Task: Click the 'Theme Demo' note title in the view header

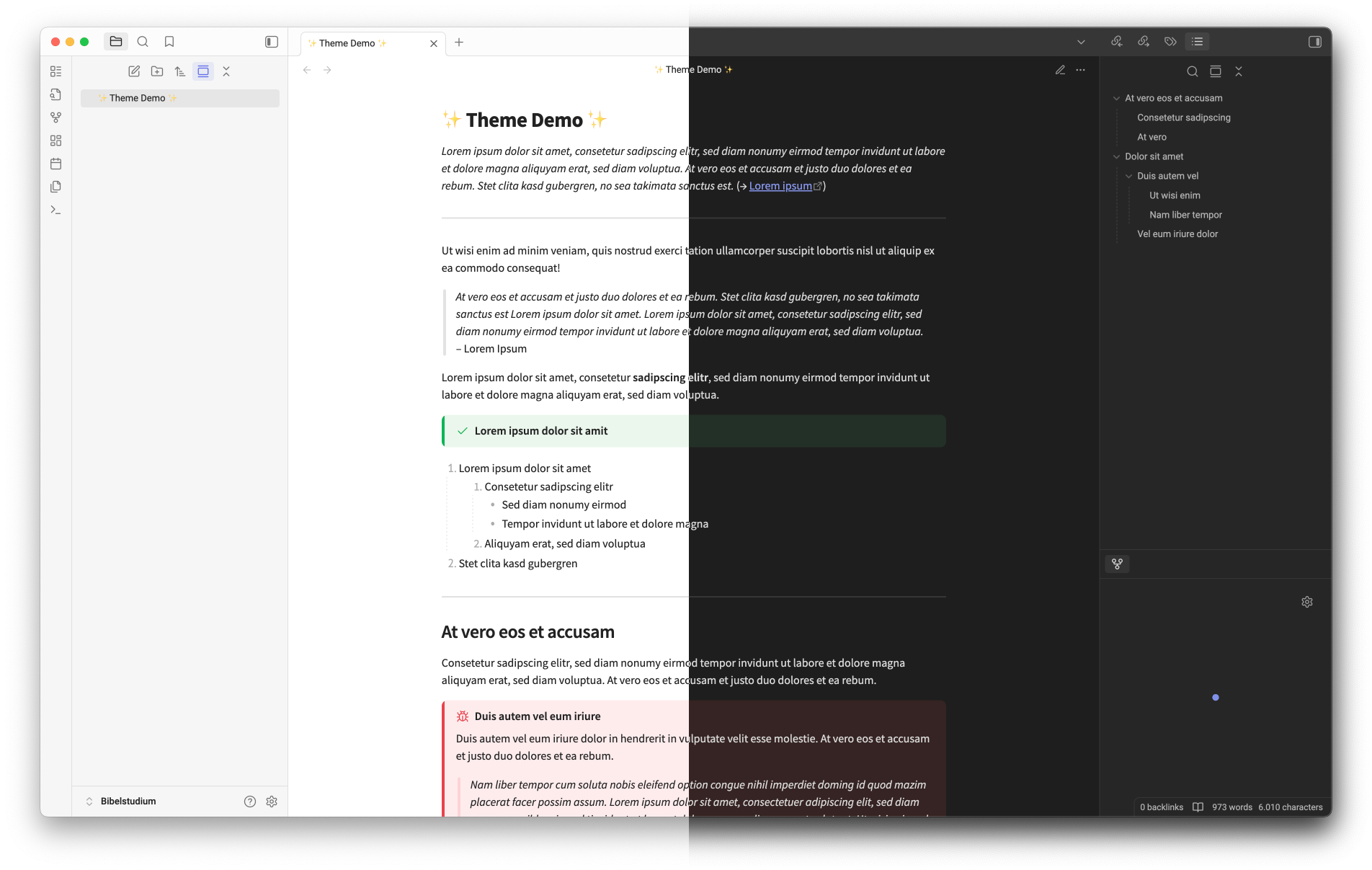Action: [693, 70]
